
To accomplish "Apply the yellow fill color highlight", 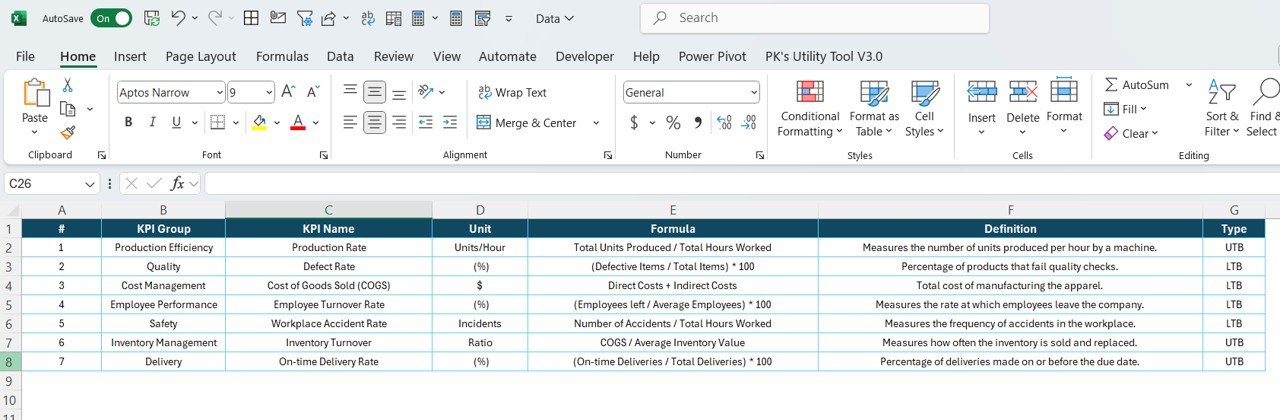I will point(260,123).
